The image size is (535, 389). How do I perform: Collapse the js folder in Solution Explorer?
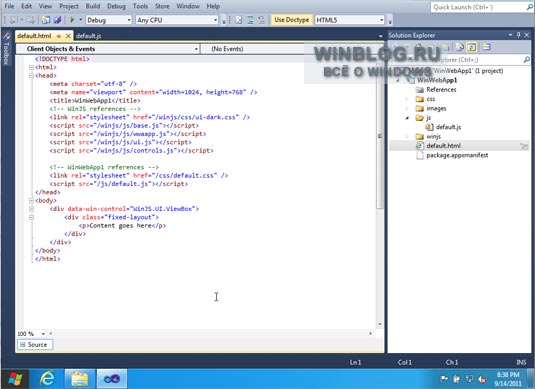(407, 118)
